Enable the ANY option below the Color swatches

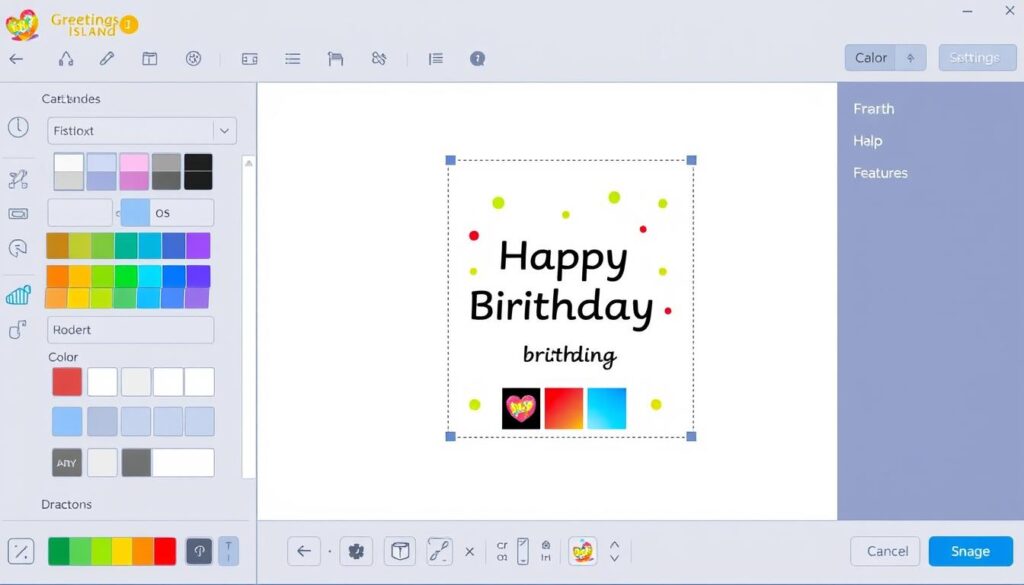66,462
